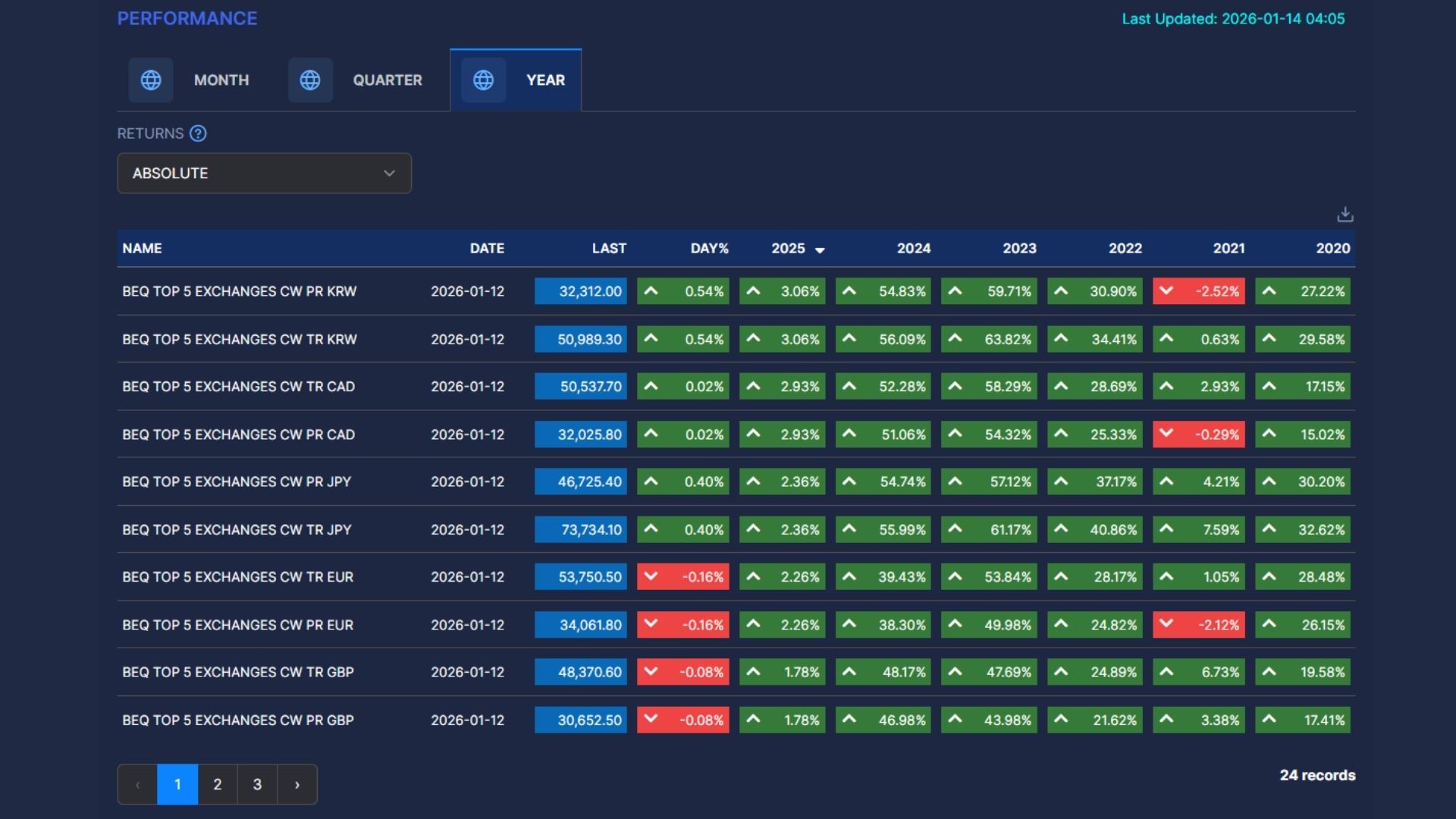Click red down-arrow on -2.52% cell

1166,290
